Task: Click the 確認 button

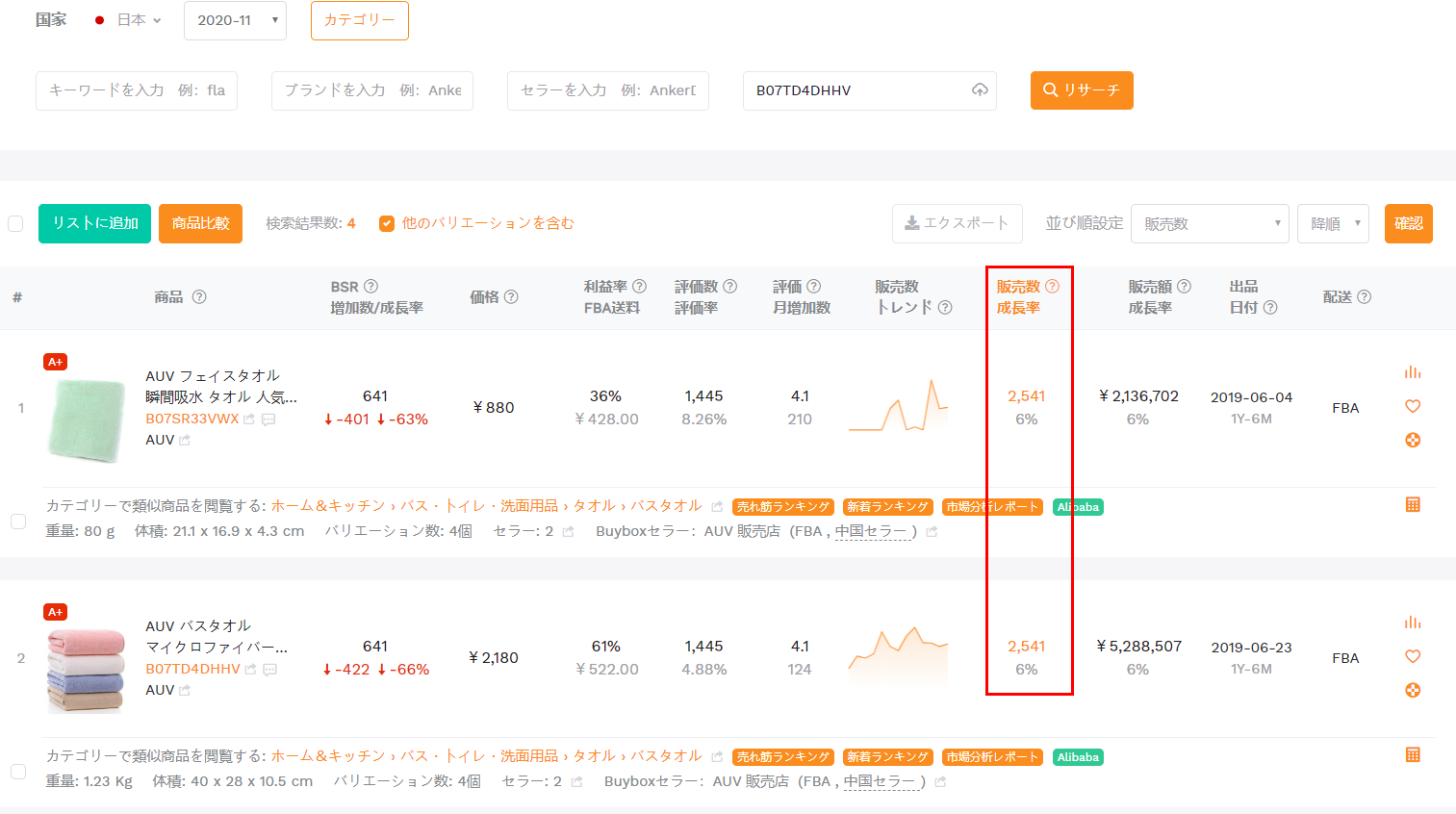Action: 1409,223
